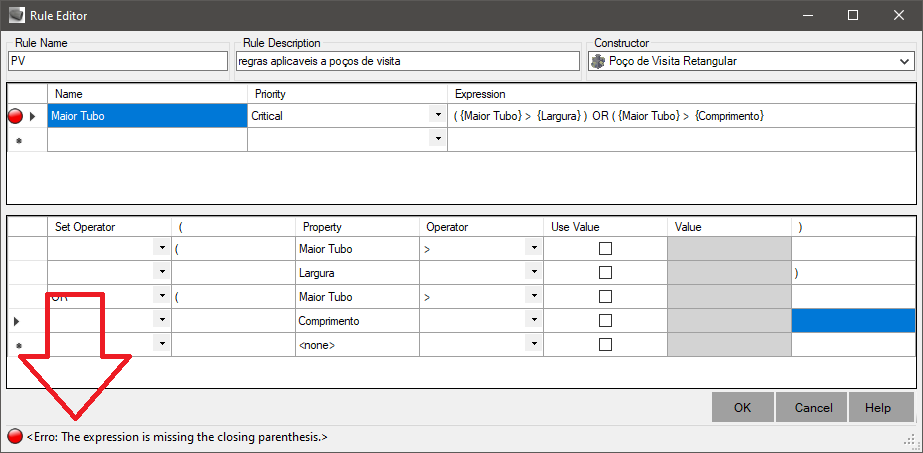Select the row arrow beside the Comprimento row

point(16,321)
